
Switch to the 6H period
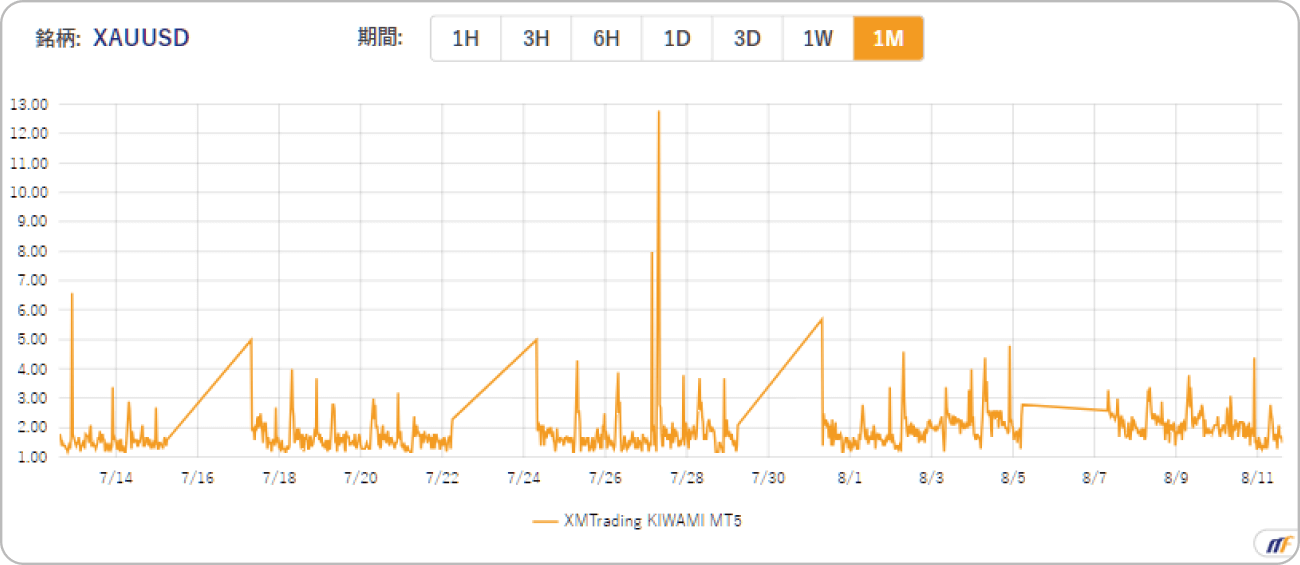pos(607,39)
